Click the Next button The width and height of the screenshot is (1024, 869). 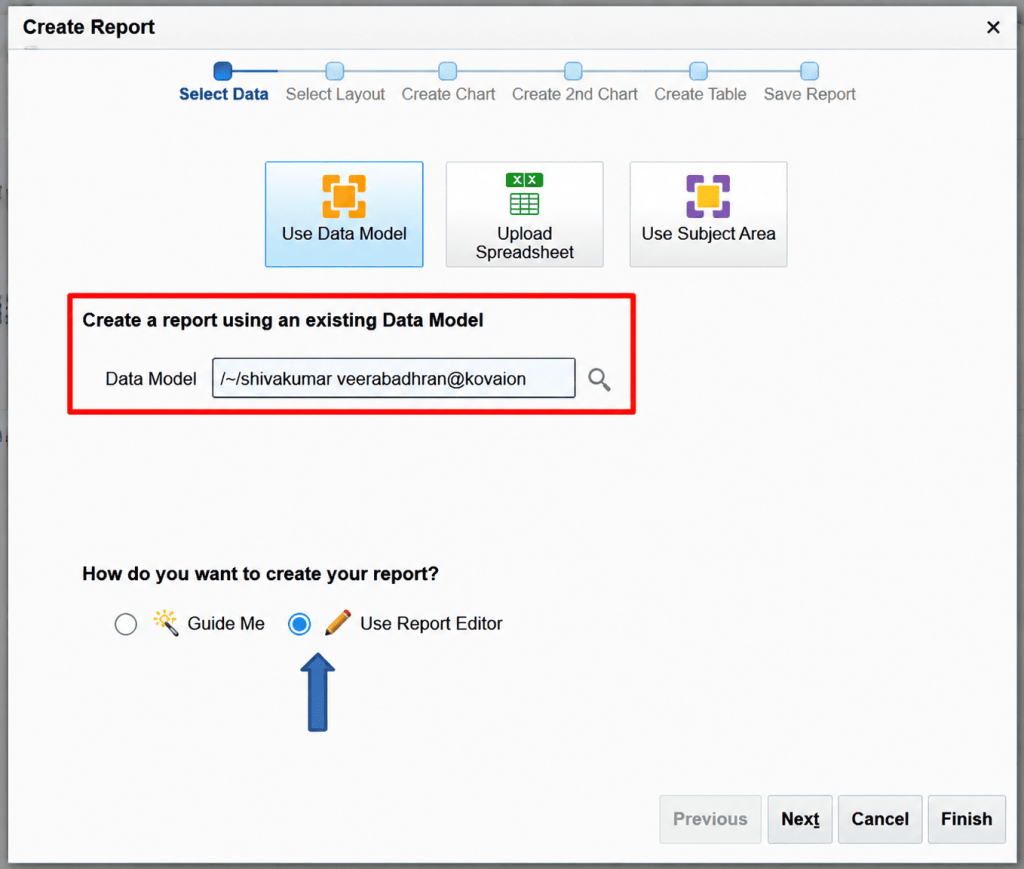[800, 819]
